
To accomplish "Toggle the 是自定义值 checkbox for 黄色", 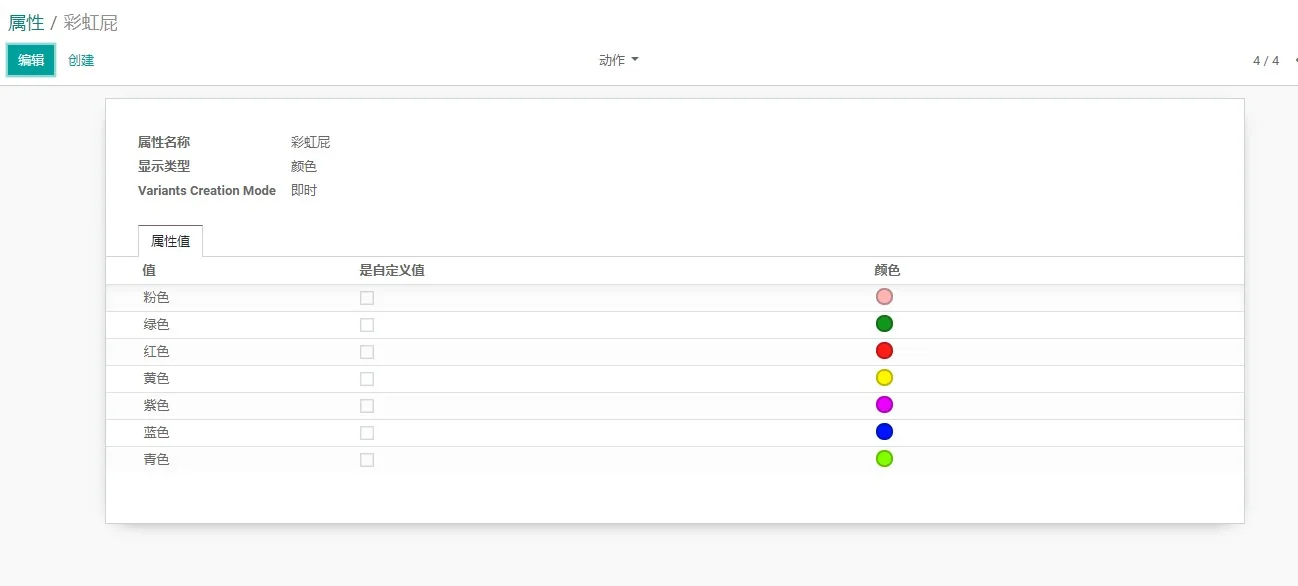I will click(366, 378).
